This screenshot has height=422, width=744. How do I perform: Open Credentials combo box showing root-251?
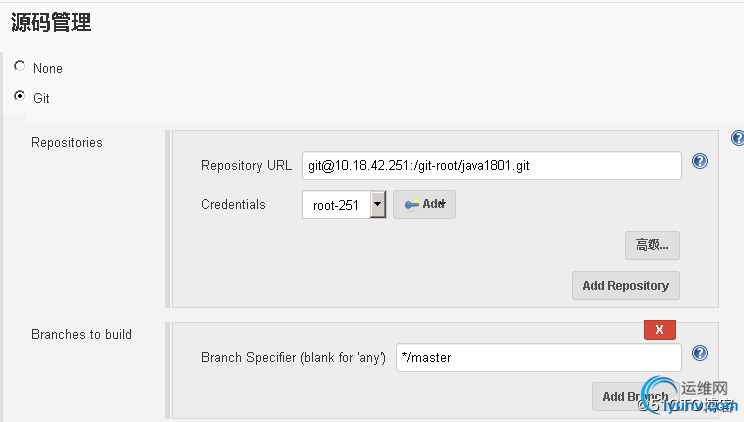pyautogui.click(x=344, y=205)
